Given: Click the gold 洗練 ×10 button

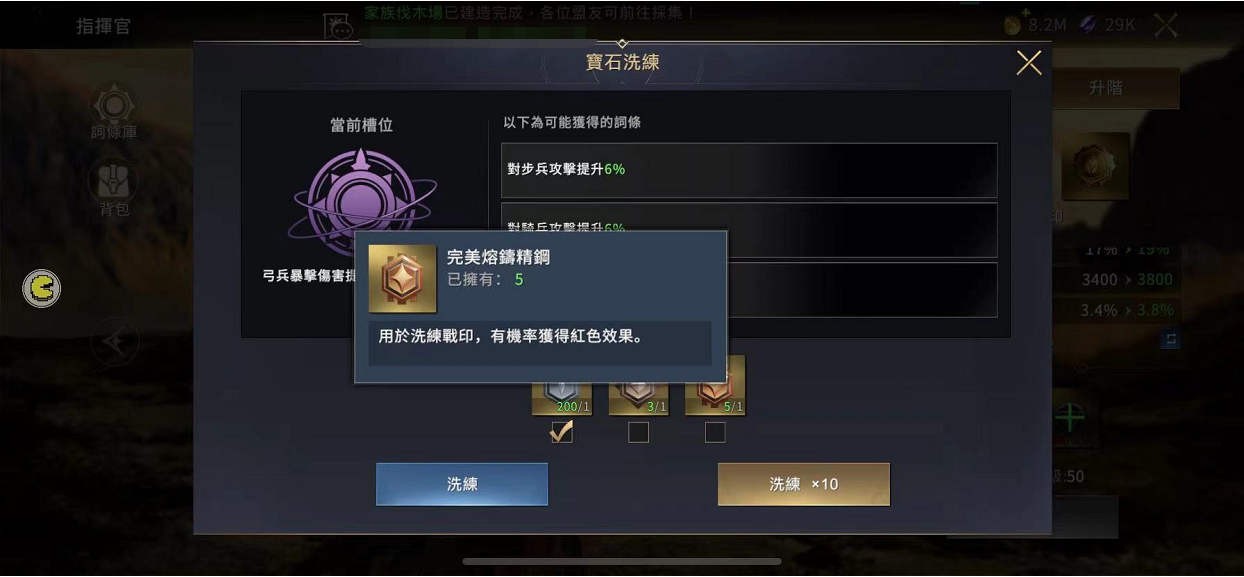Looking at the screenshot, I should pos(804,484).
